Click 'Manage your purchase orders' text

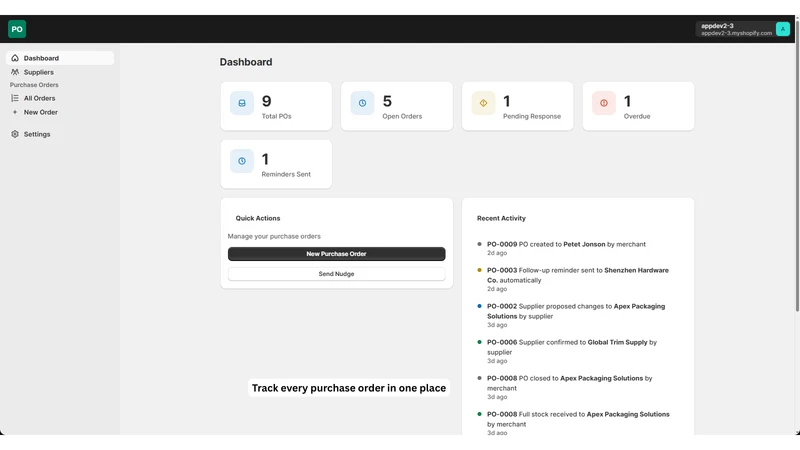[274, 236]
